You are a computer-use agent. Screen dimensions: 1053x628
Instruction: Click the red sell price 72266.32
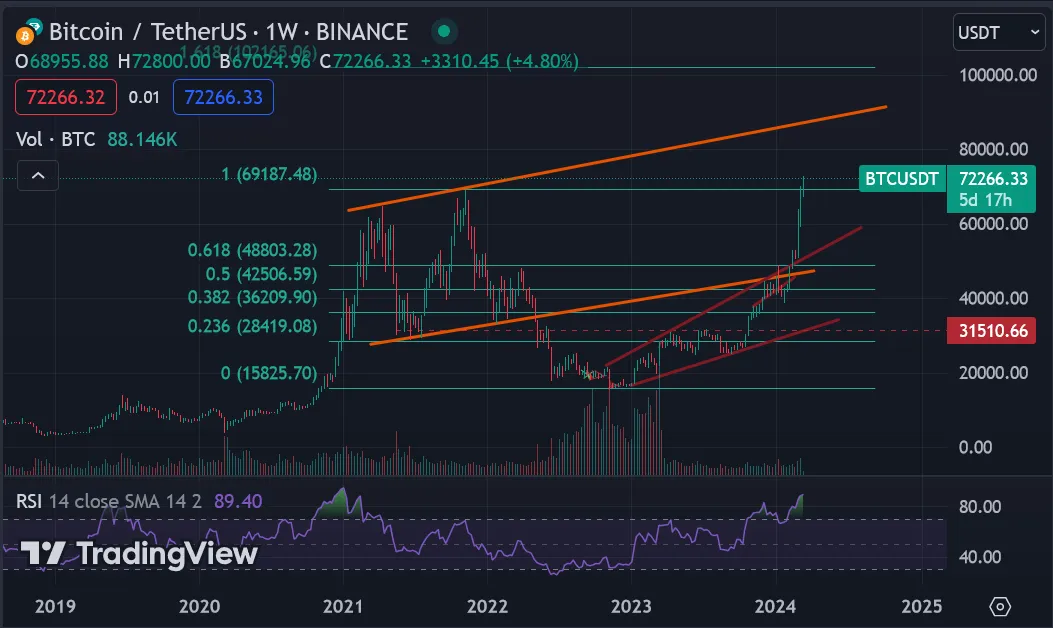coord(66,97)
